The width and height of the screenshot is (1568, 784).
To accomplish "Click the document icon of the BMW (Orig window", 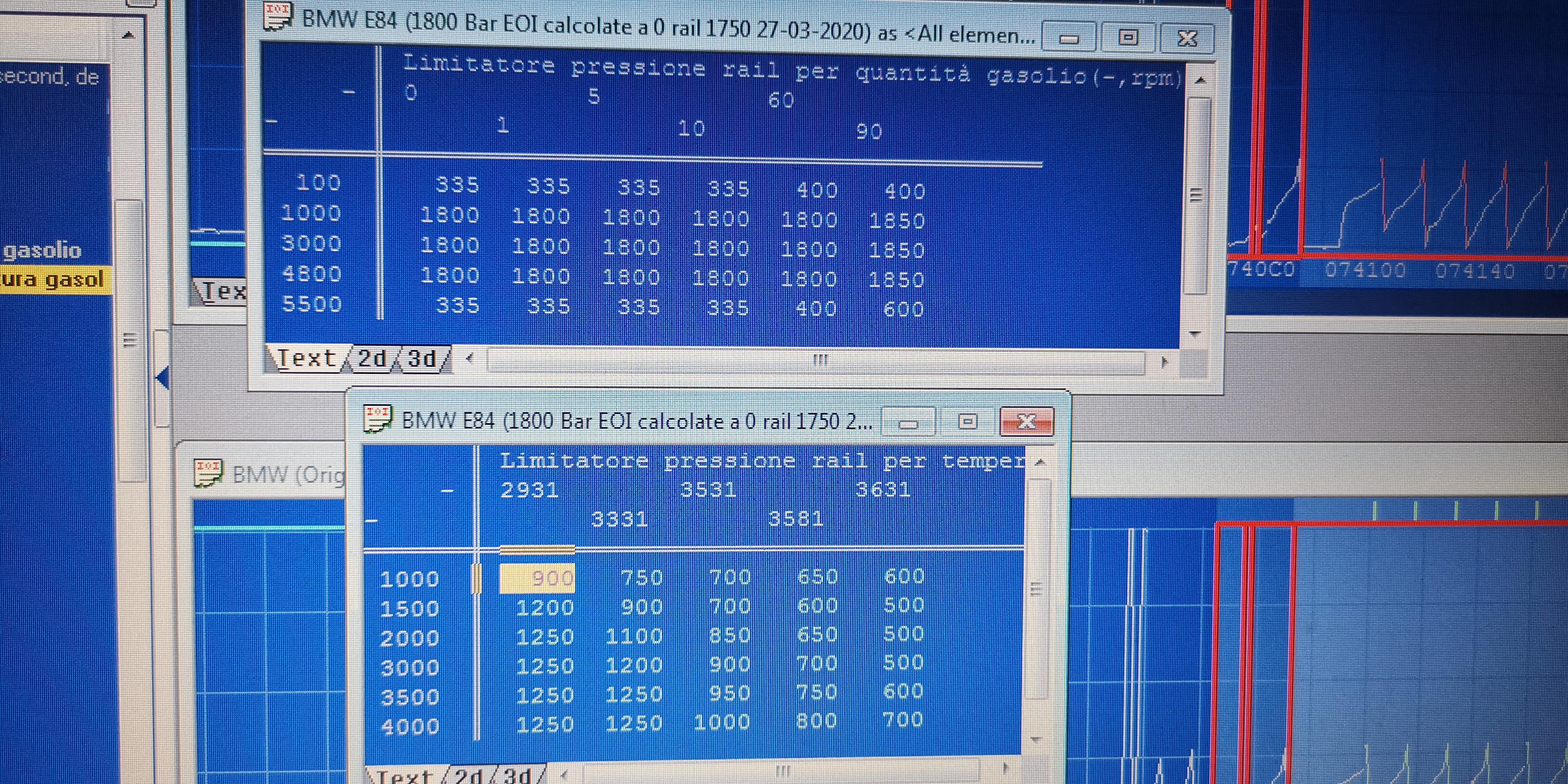I will [x=208, y=473].
